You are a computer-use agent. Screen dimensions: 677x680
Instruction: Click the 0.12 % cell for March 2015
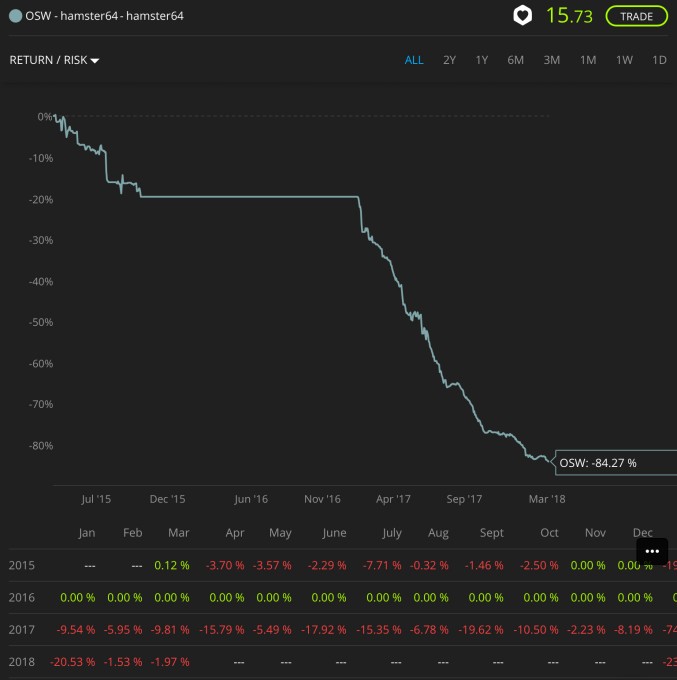(x=172, y=566)
